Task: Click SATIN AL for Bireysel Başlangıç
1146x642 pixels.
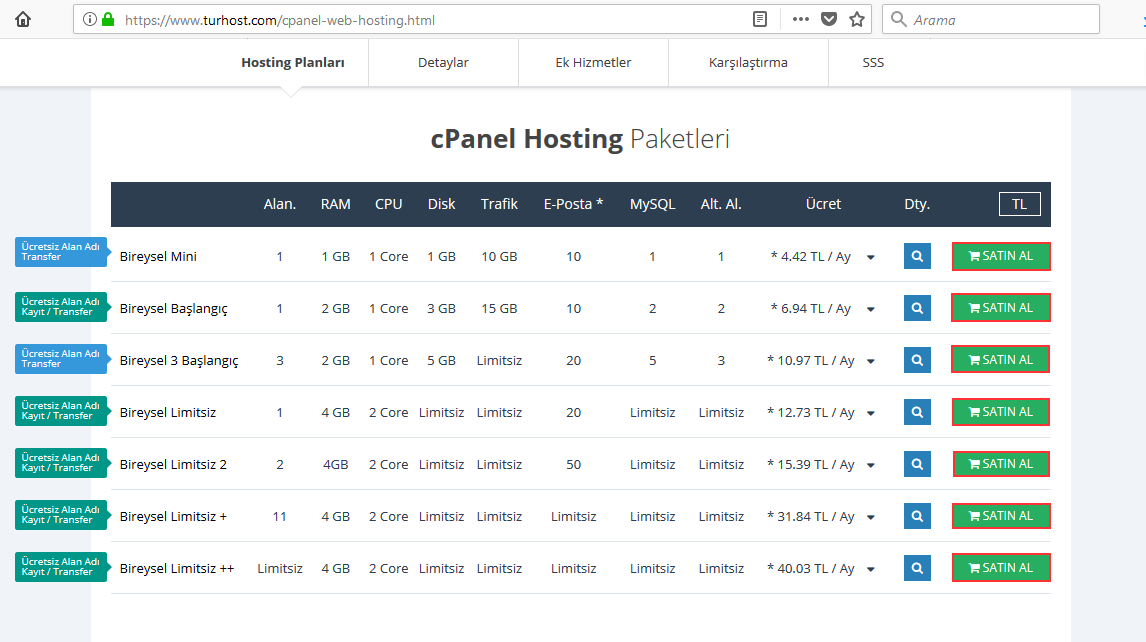Action: coord(1000,308)
